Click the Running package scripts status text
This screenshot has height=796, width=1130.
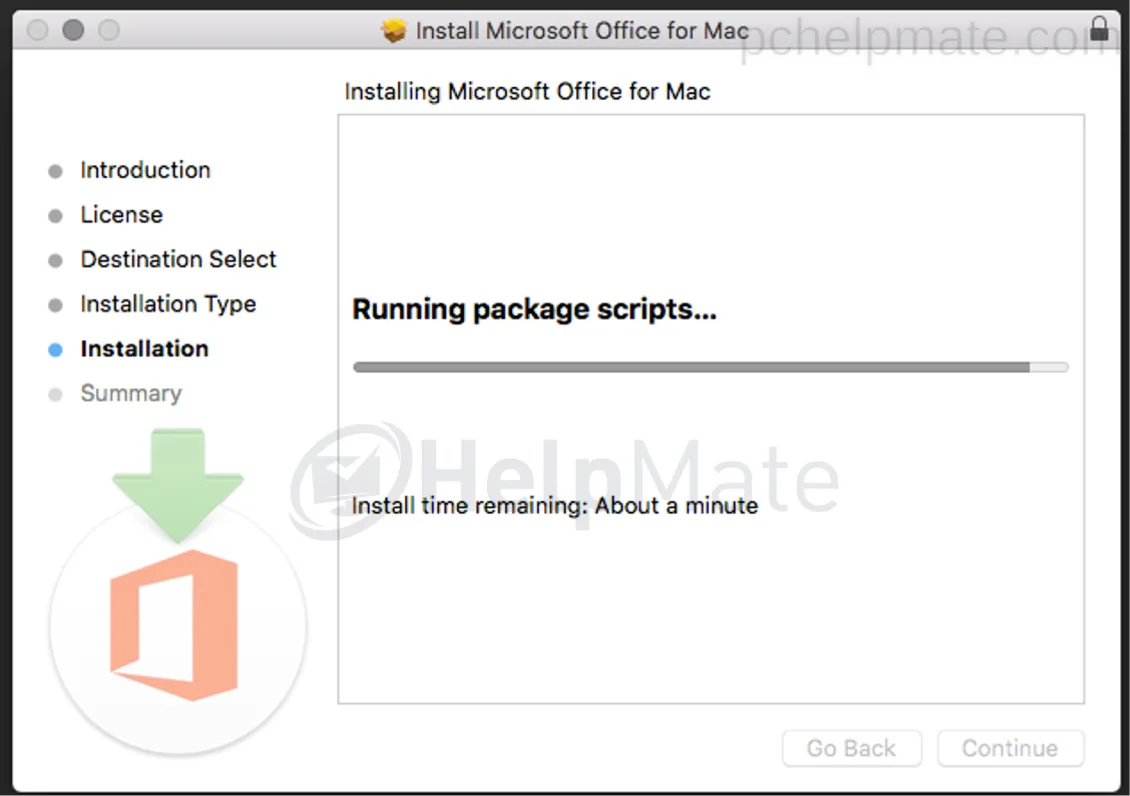534,310
